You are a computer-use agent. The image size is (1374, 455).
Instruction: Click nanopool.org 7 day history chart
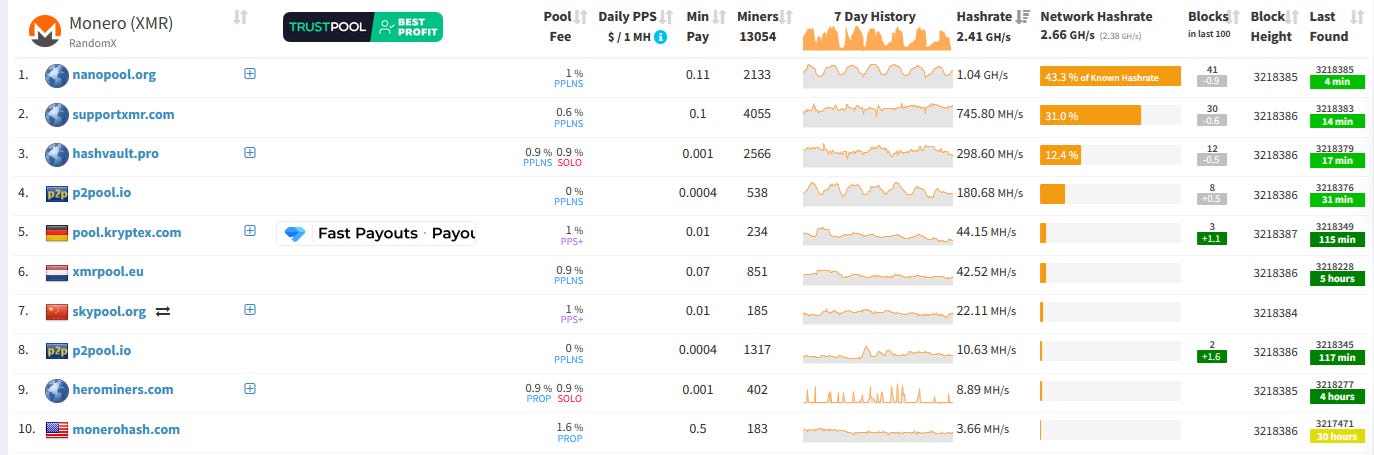877,75
